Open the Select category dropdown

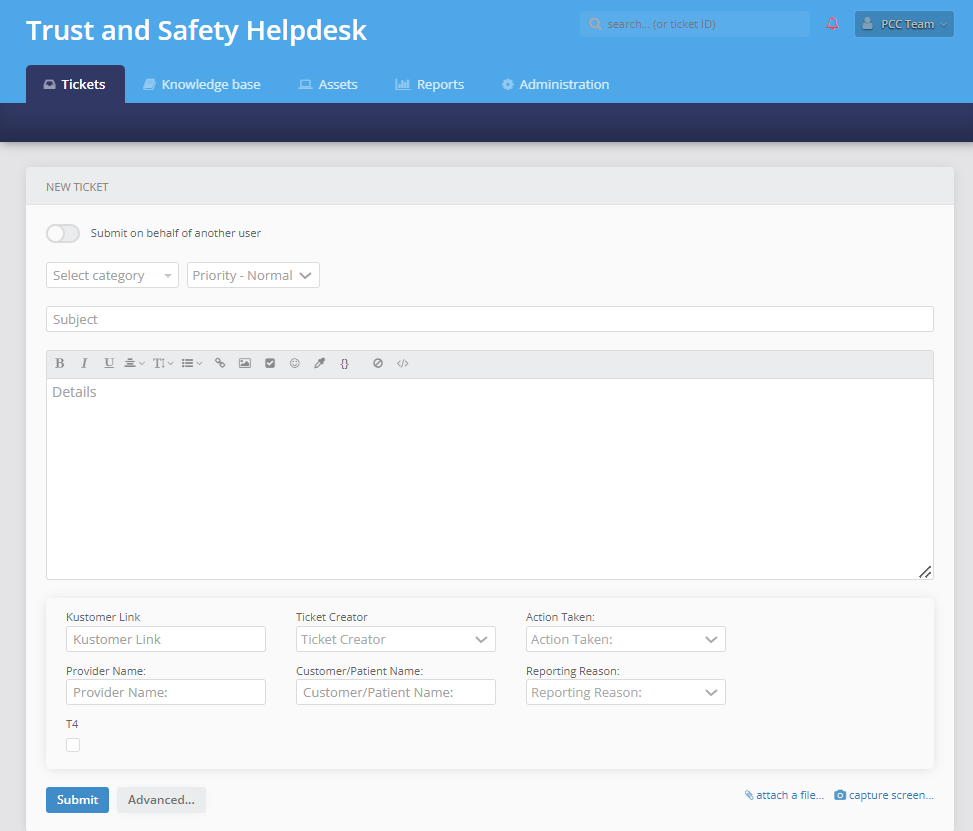pos(112,276)
